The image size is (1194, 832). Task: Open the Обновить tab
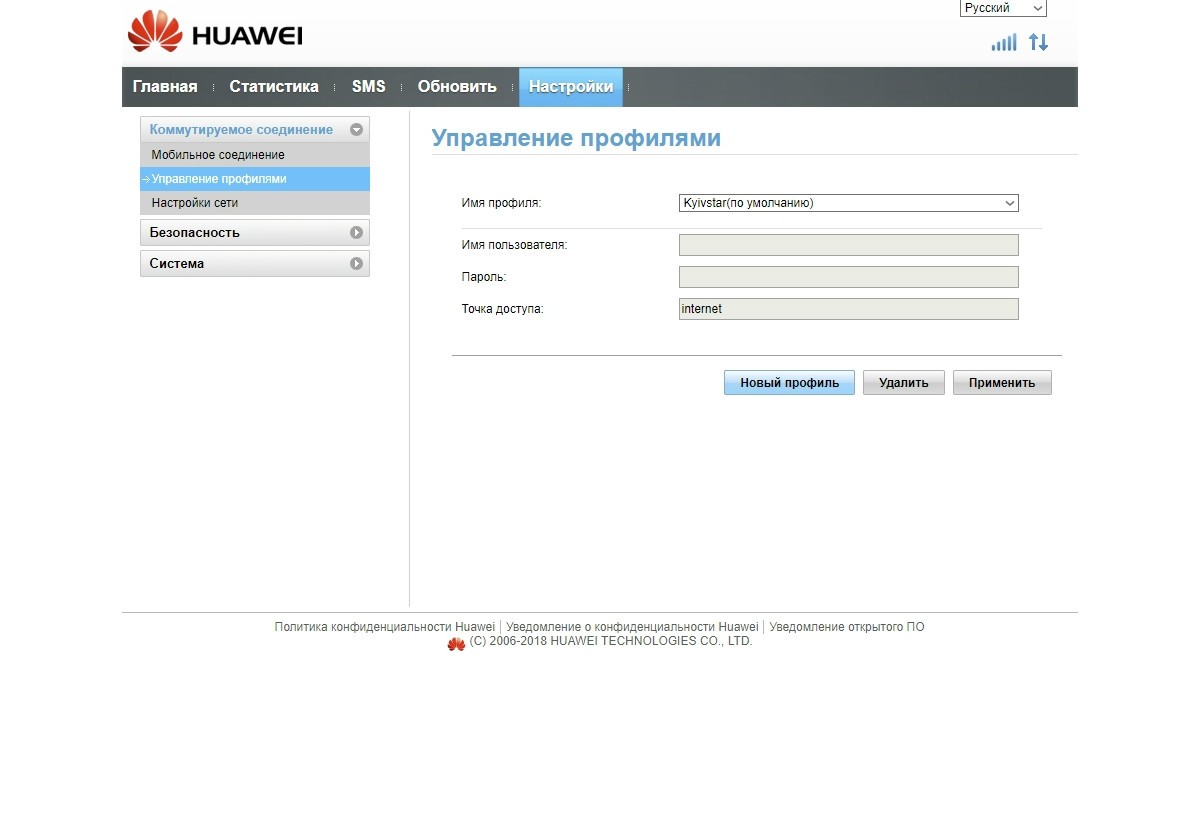[x=457, y=87]
